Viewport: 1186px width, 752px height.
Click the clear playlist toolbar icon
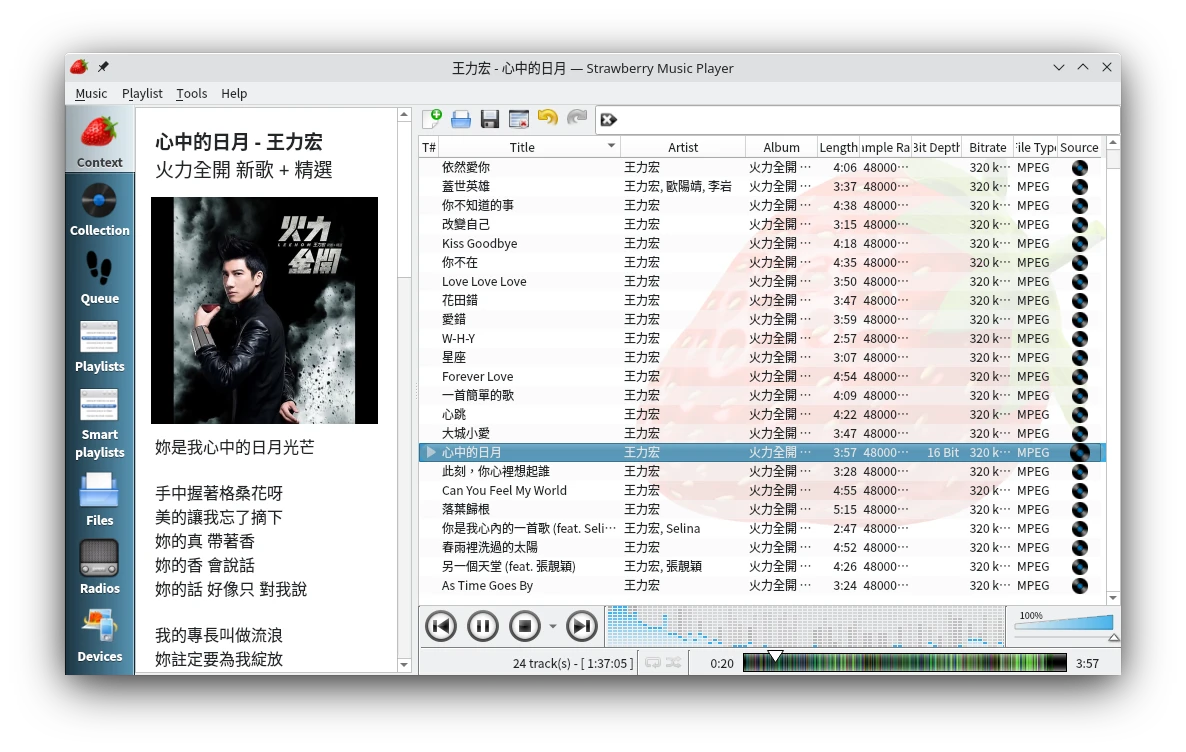(518, 120)
